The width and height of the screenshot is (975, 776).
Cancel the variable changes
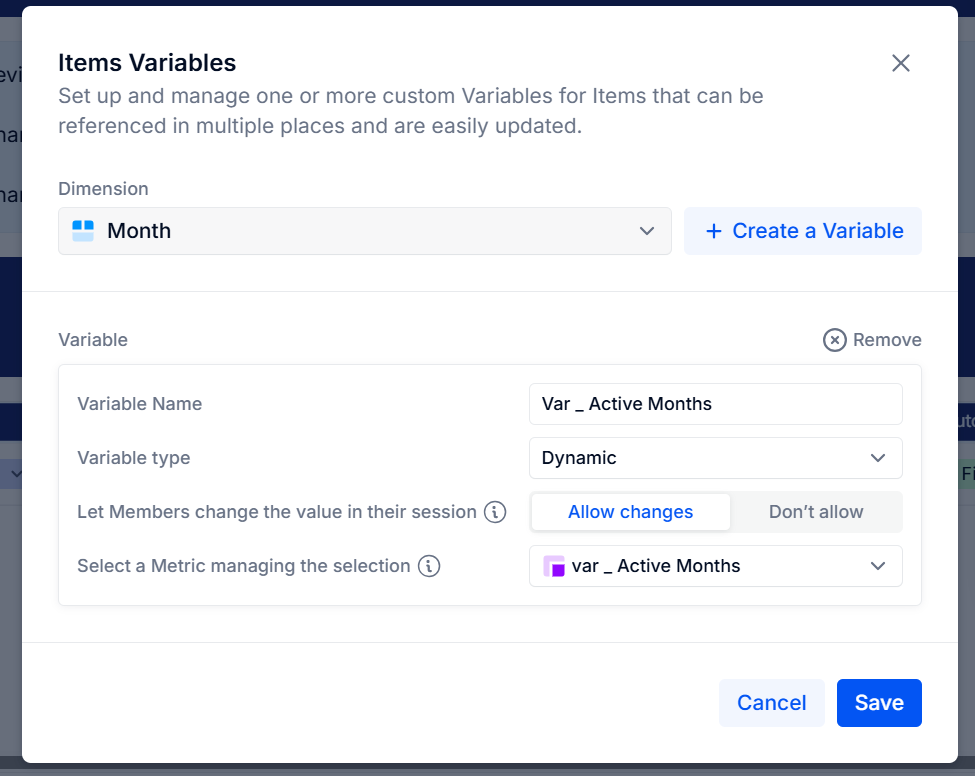[772, 703]
